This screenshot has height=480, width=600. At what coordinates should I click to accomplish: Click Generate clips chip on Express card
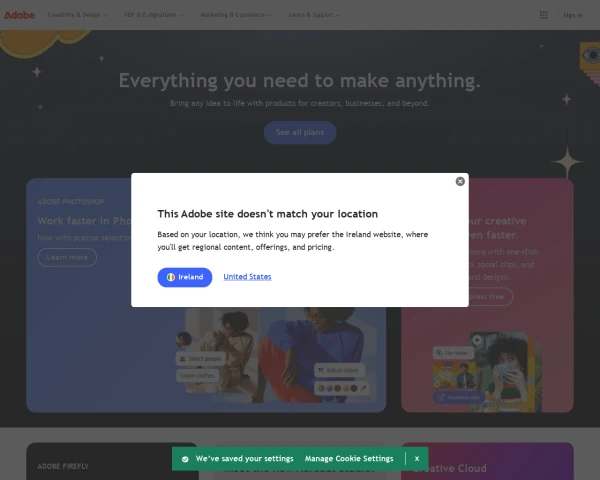pyautogui.click(x=459, y=398)
